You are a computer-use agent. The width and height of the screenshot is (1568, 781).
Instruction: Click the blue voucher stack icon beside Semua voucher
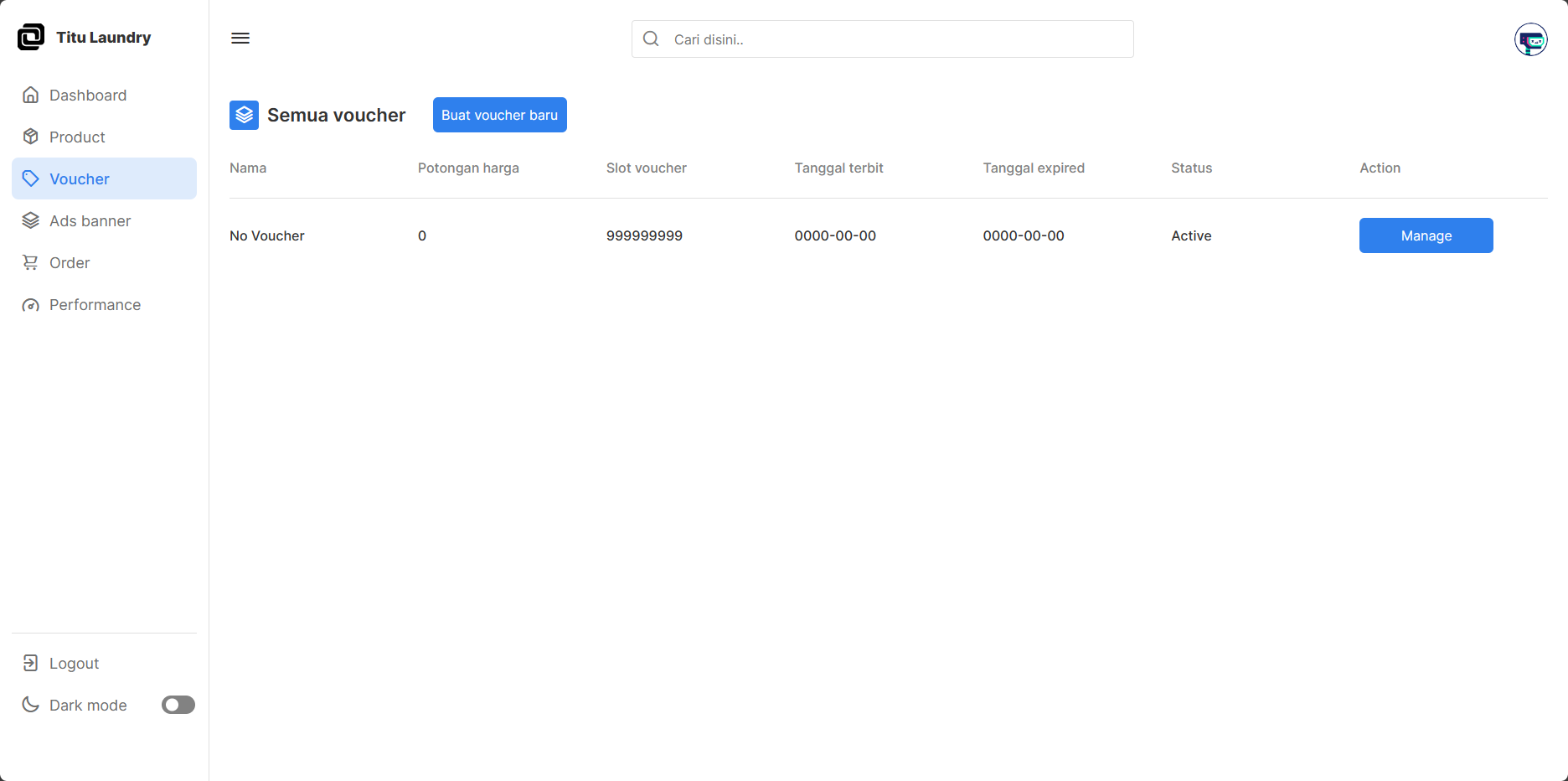244,115
